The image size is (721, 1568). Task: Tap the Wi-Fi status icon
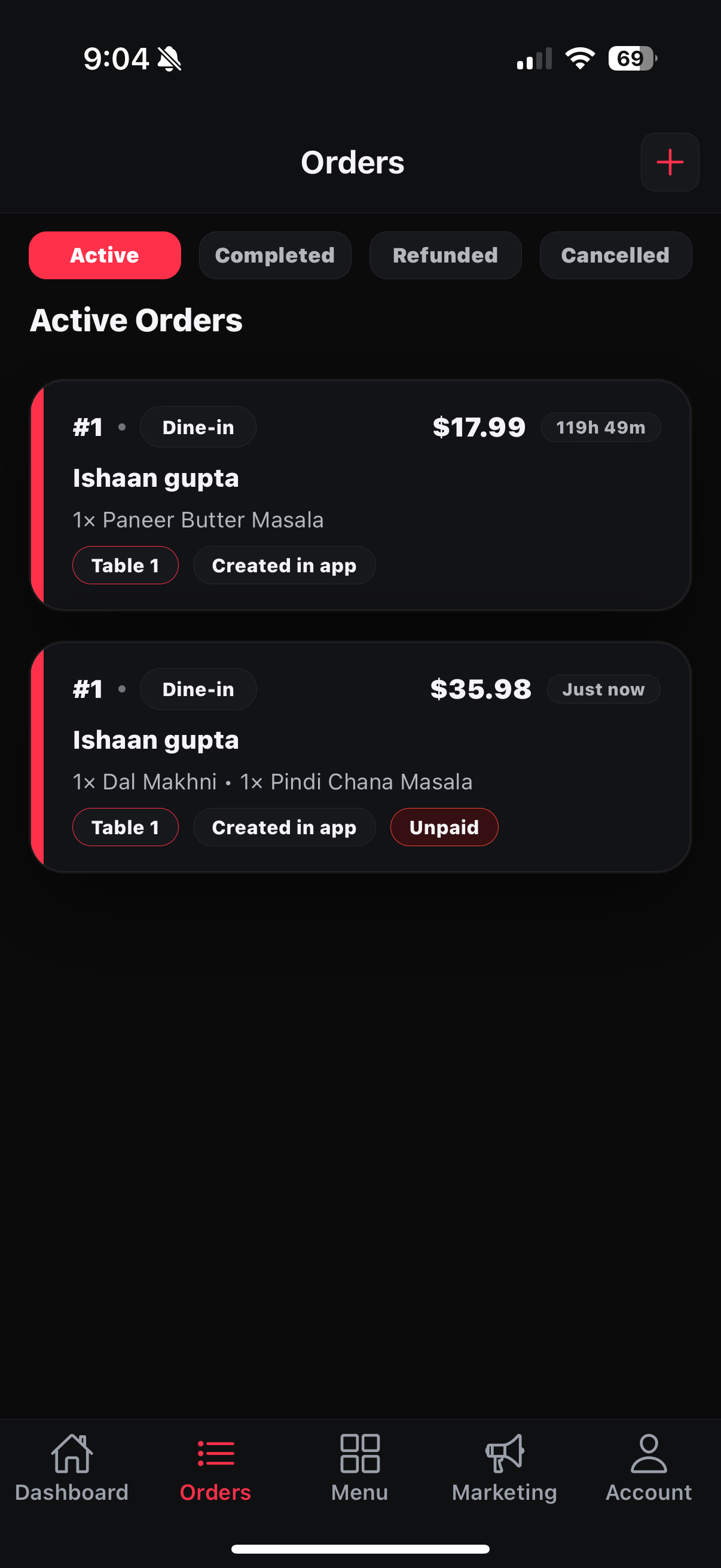pos(579,59)
